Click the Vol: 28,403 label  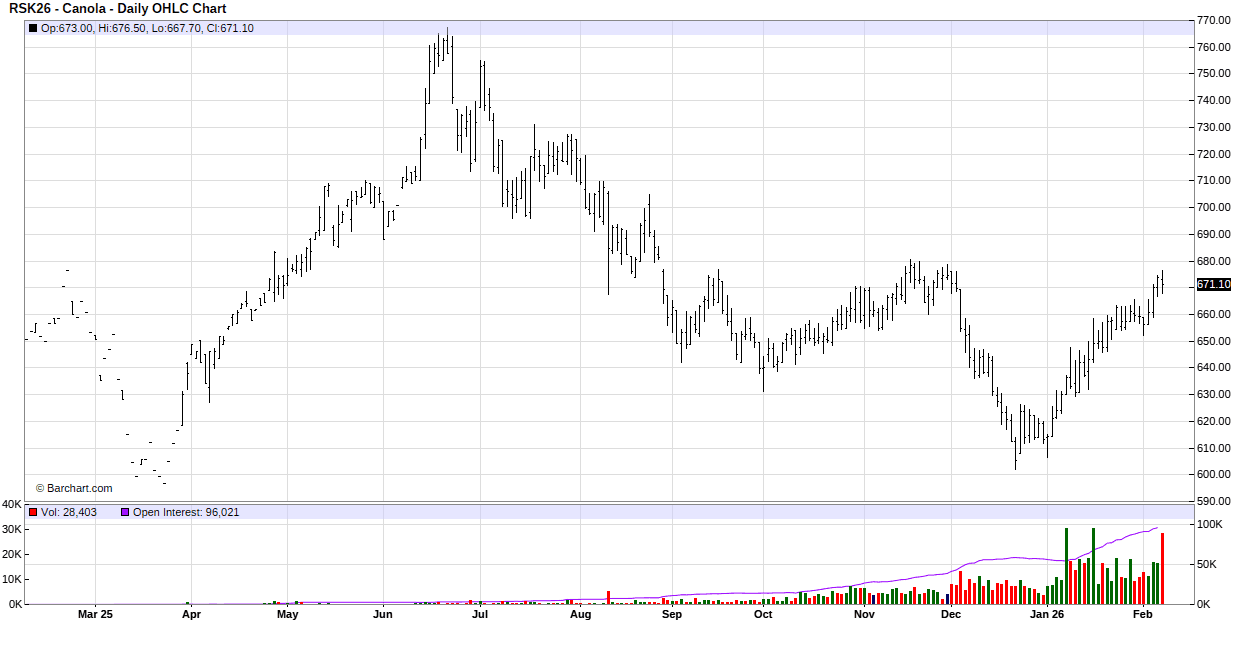coord(69,512)
